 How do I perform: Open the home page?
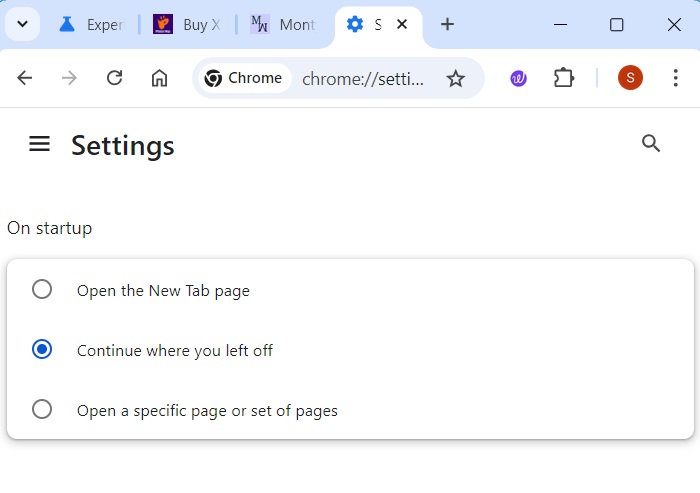[159, 78]
